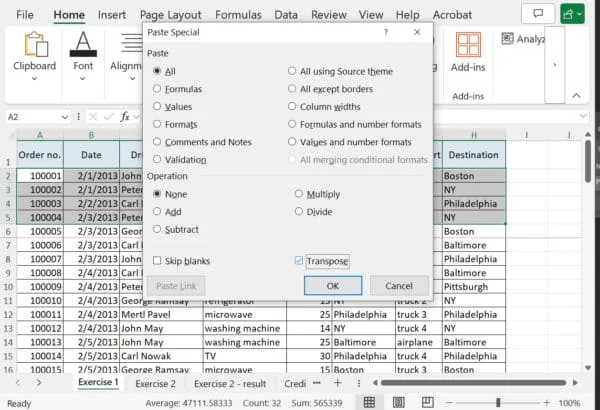Select the Formats paste option
The width and height of the screenshot is (600, 410).
click(157, 124)
